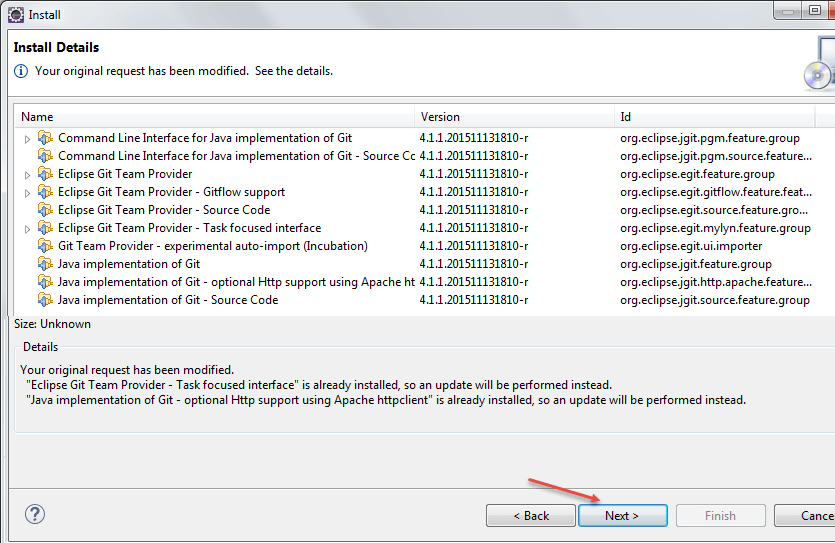Screen dimensions: 835x543
Task: Click feature icon beside Eclipse Git Team Provider
Action: [x=45, y=174]
